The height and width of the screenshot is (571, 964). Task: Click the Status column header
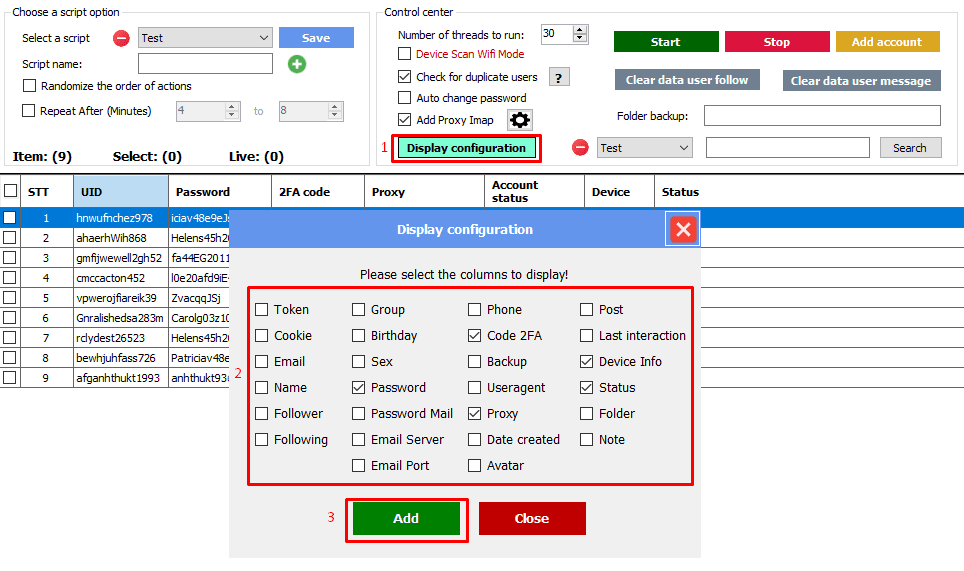pos(680,192)
